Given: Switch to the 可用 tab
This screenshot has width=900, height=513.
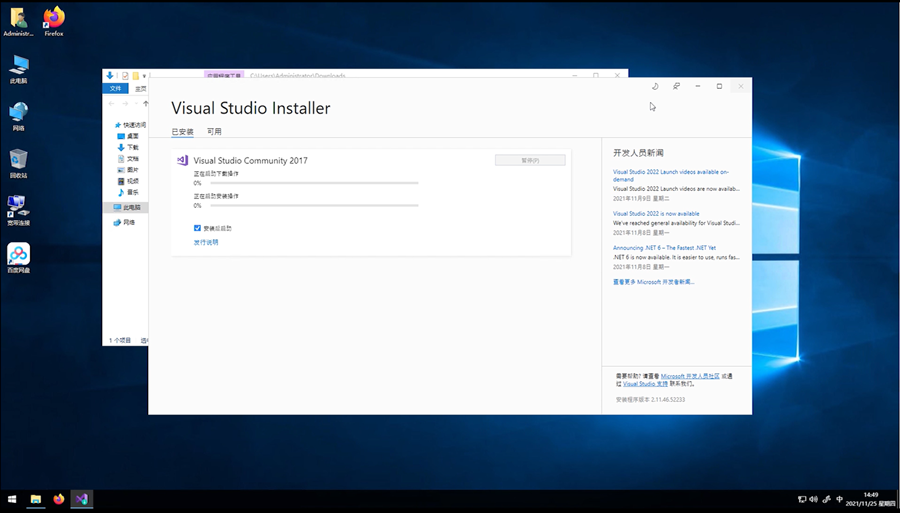Looking at the screenshot, I should 214,131.
